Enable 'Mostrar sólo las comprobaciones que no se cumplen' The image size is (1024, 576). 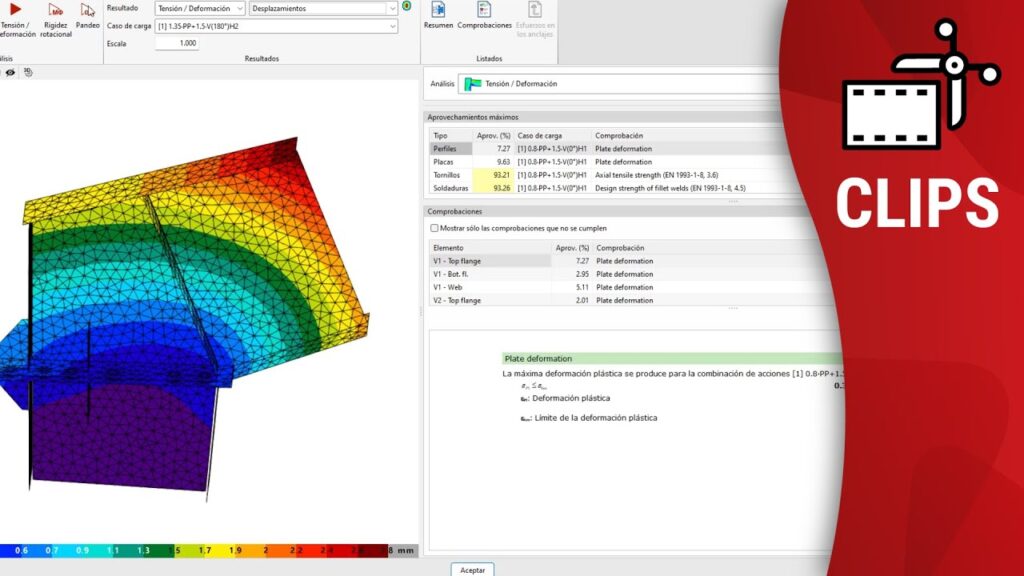click(433, 228)
